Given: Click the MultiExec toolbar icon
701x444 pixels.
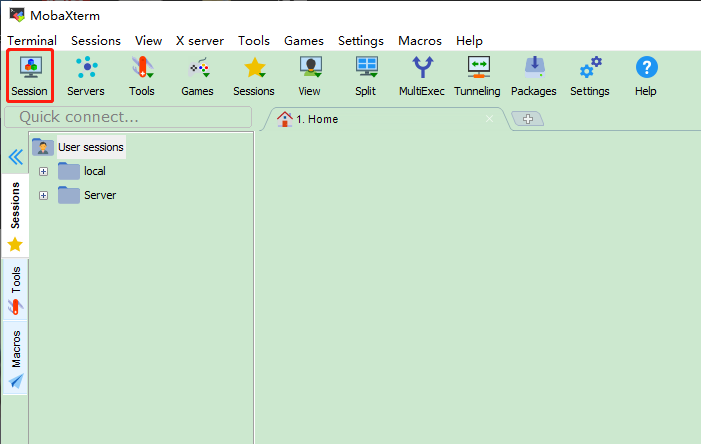Looking at the screenshot, I should coord(422,75).
